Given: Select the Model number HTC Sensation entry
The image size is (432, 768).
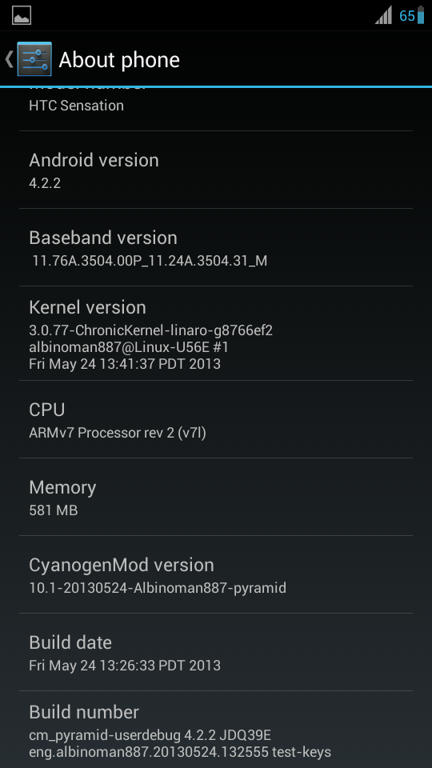Looking at the screenshot, I should click(216, 109).
